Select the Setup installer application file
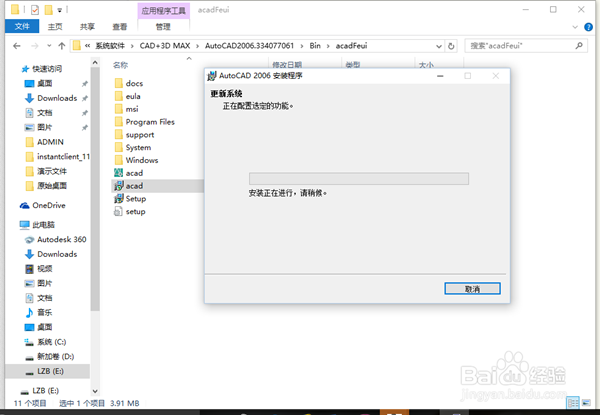The width and height of the screenshot is (600, 415). click(x=130, y=199)
